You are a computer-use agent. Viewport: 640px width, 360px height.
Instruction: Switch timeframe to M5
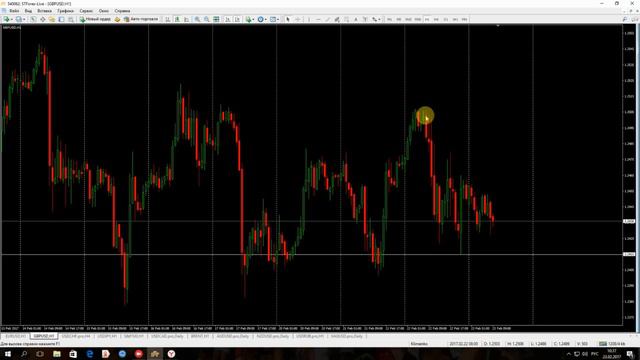399,19
